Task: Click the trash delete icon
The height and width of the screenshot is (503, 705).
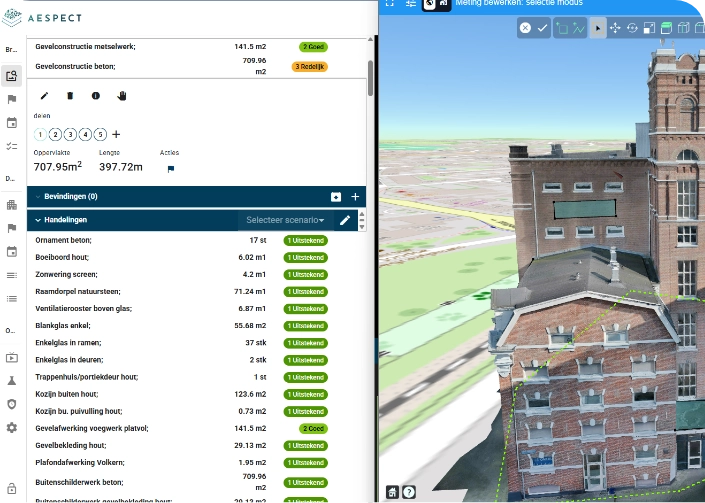Action: 70,96
